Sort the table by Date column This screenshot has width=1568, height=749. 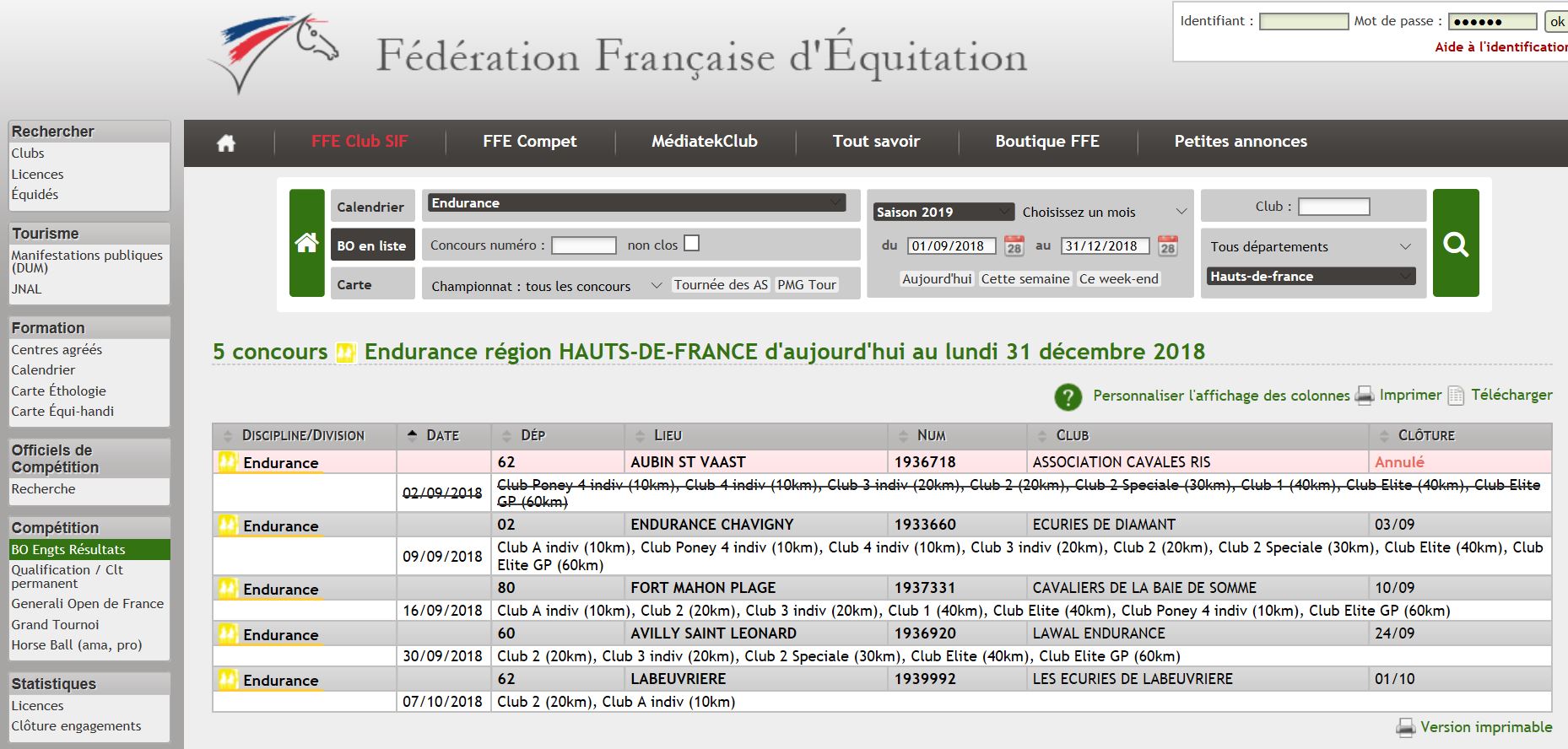pyautogui.click(x=443, y=435)
